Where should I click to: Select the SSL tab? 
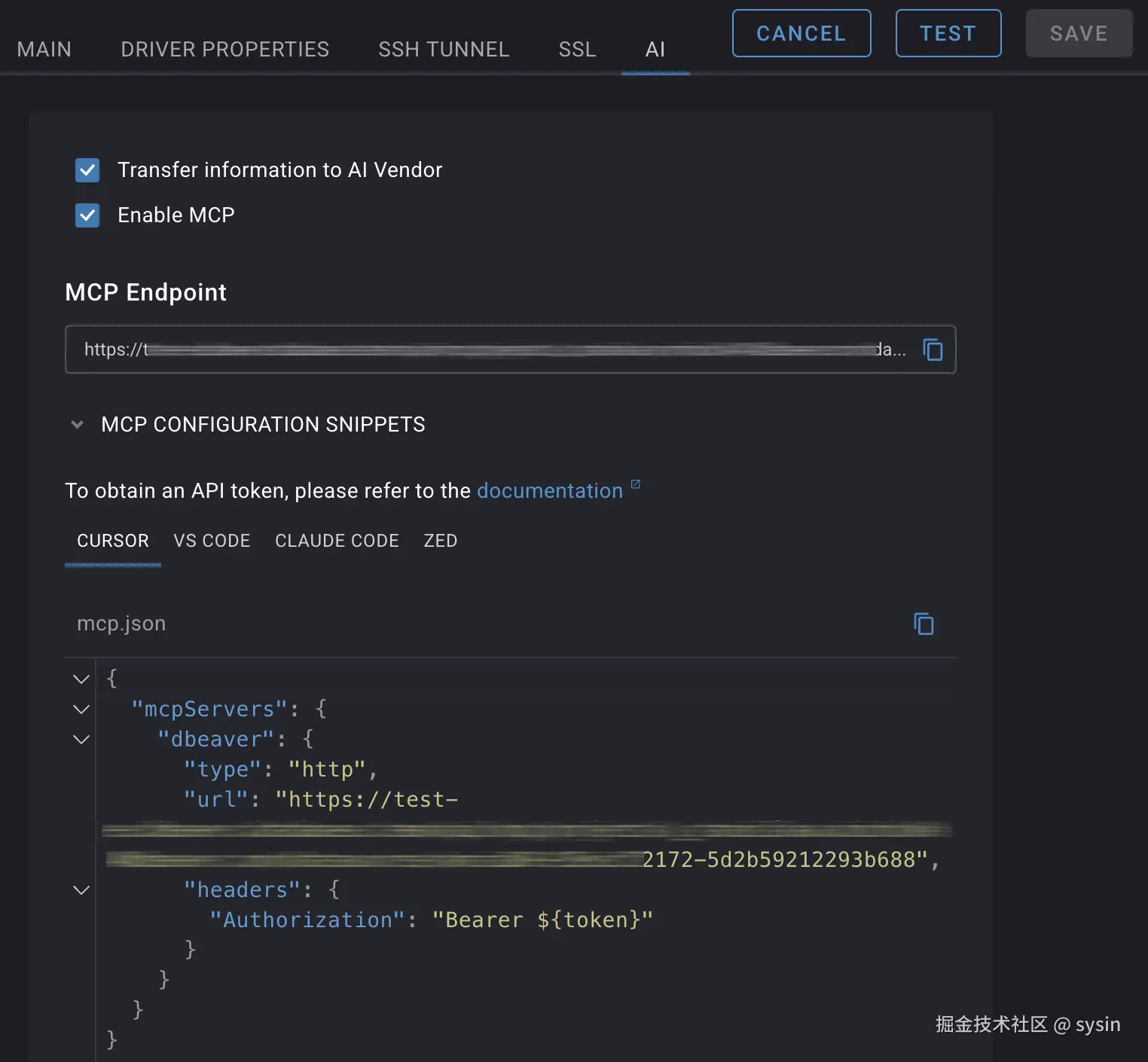[577, 50]
